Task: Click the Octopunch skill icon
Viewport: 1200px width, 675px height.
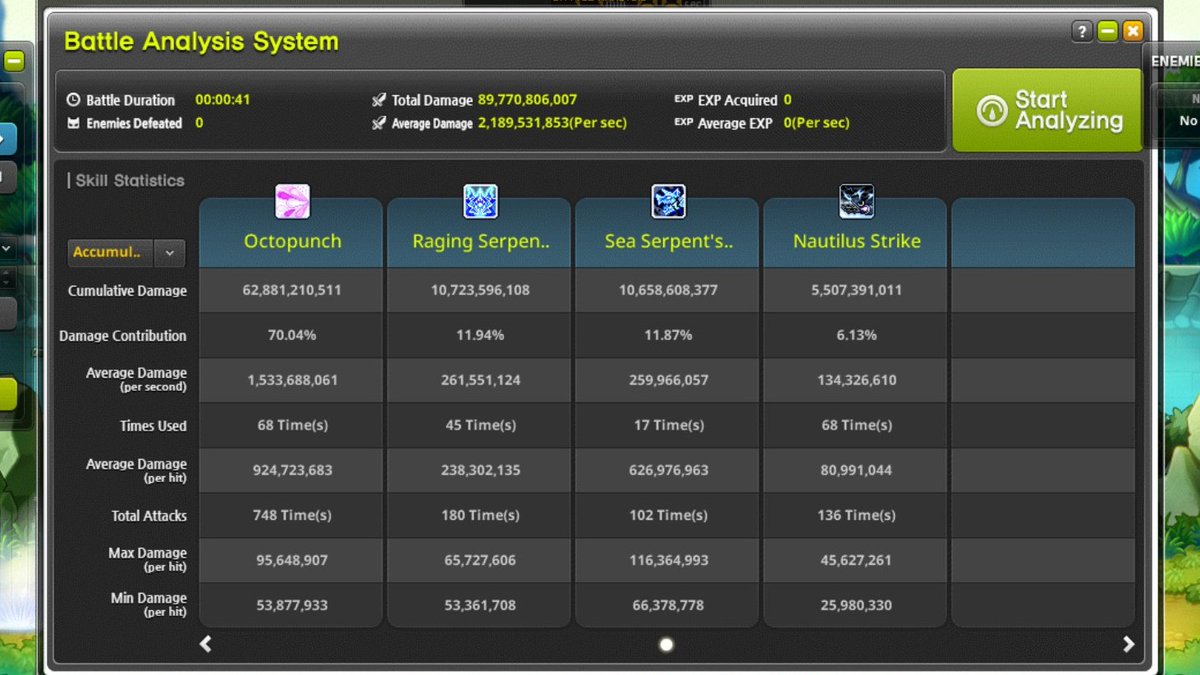Action: (292, 201)
